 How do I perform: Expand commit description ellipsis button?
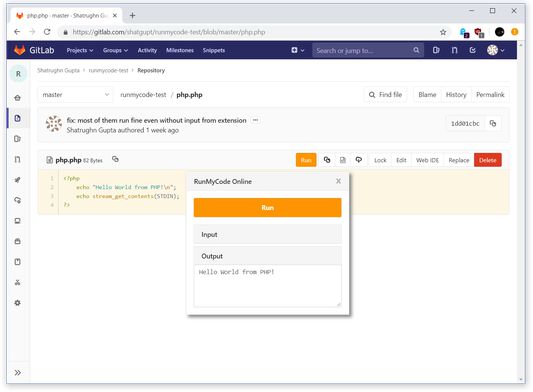point(255,120)
